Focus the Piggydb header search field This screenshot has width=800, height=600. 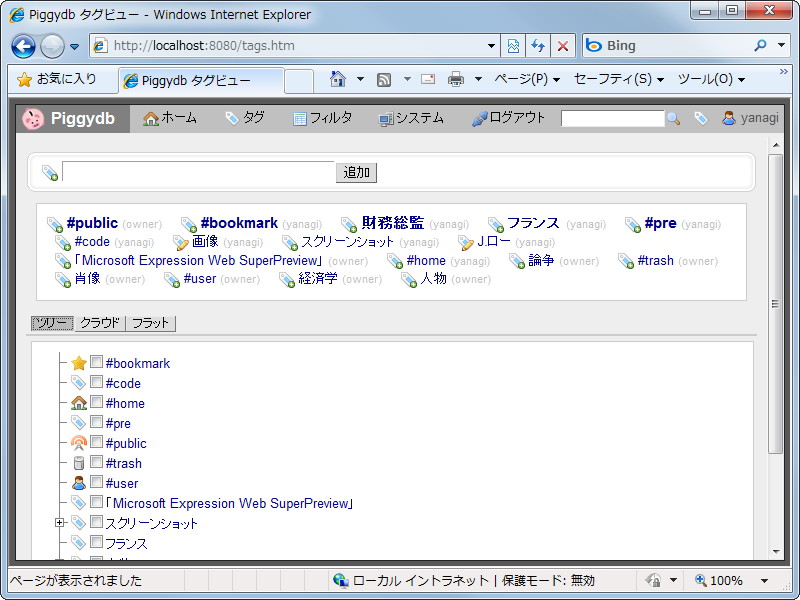613,118
